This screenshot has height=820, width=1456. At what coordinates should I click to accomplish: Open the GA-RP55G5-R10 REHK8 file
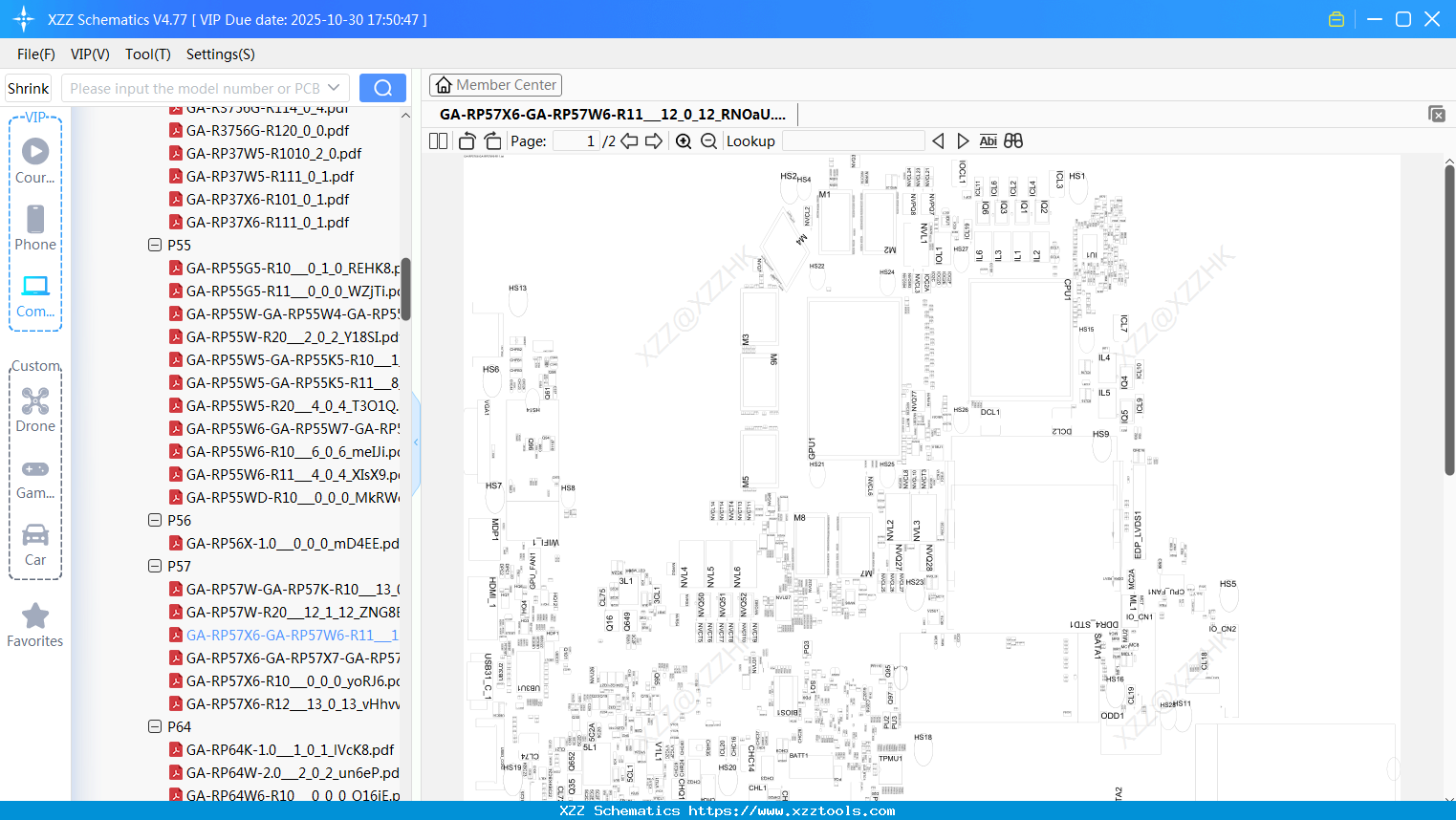pyautogui.click(x=293, y=268)
